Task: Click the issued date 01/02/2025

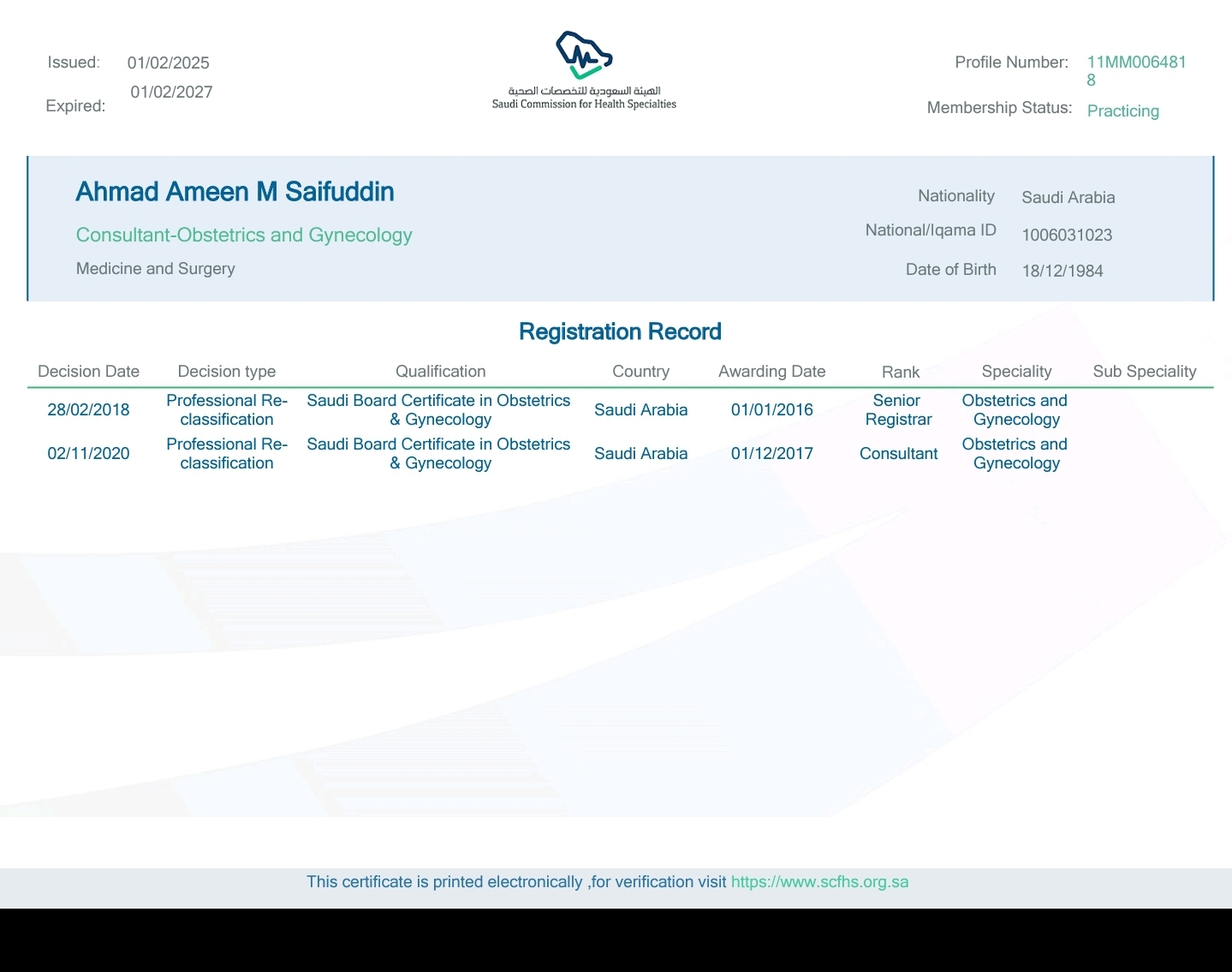Action: tap(168, 63)
